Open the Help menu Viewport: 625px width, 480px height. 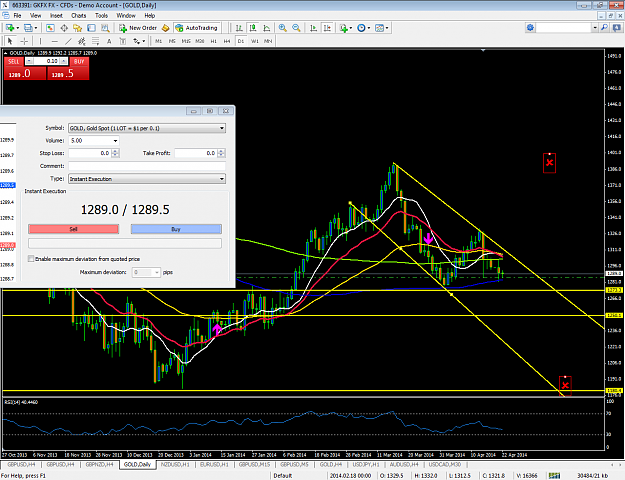click(x=149, y=16)
